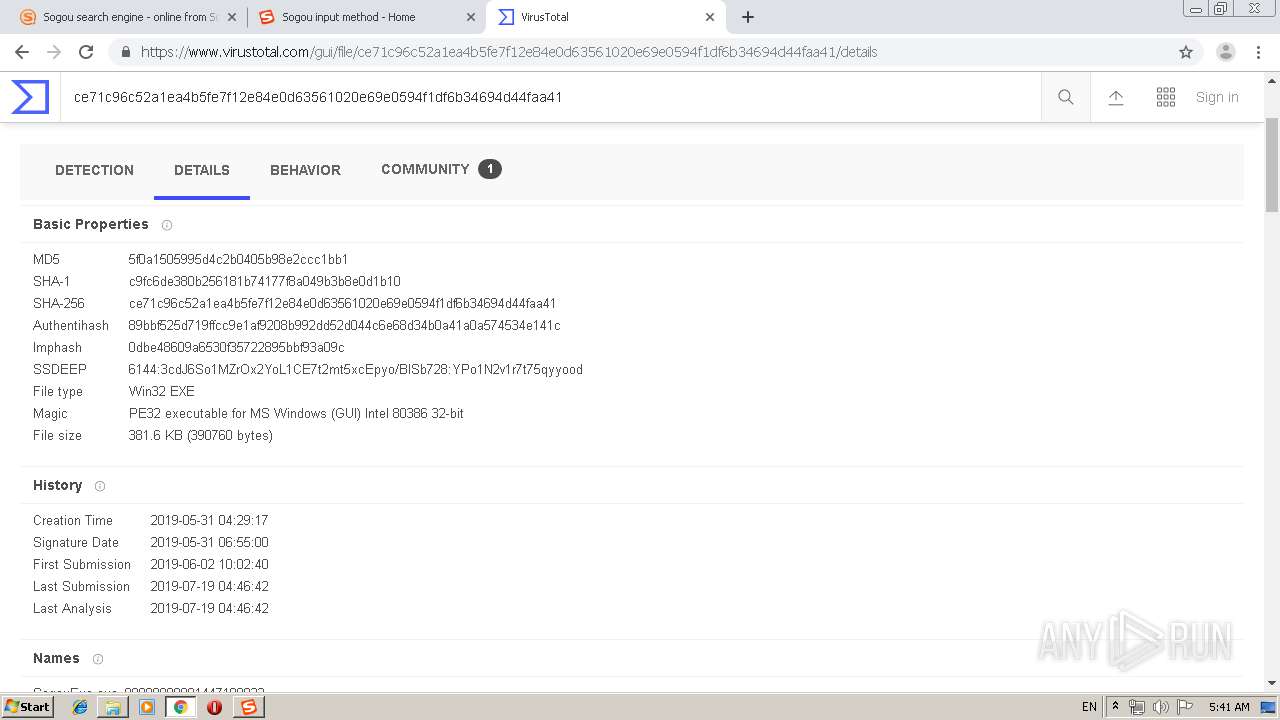Switch to Sogou input method tab

pos(365,17)
